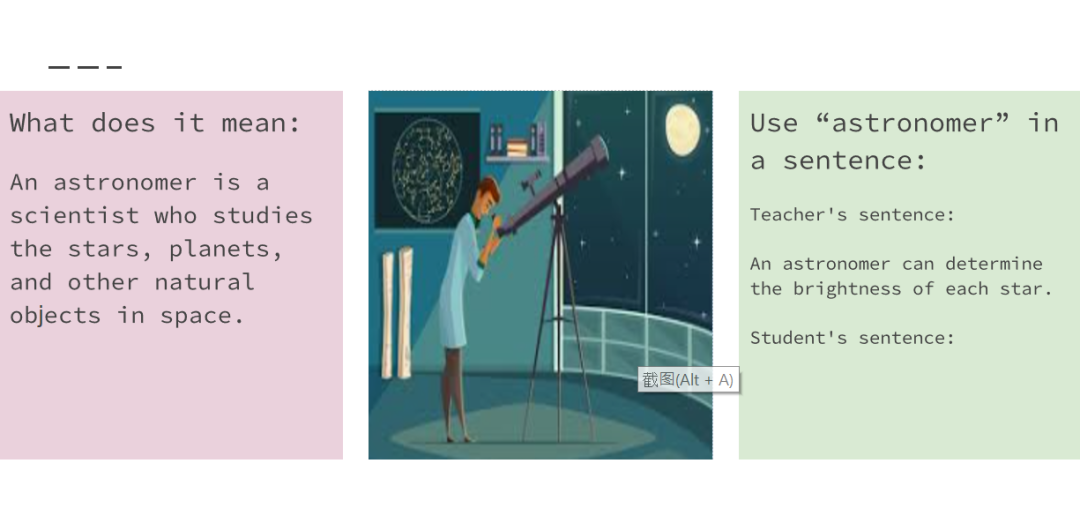Select the teacher's example sentence about brightness
Screen dimensions: 1080x523
(902, 276)
